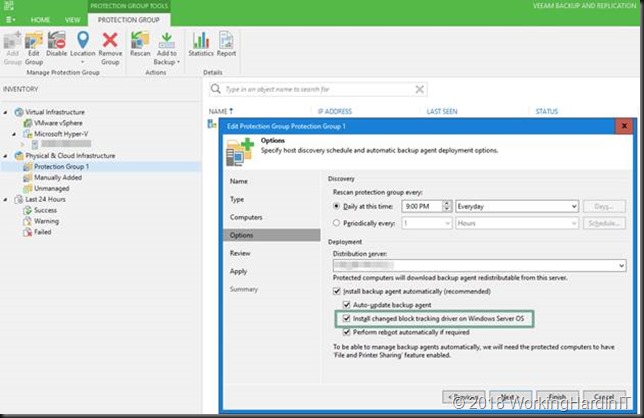This screenshot has width=644, height=418.
Task: Select the Last 24 Hours node icon
Action: pos(19,200)
